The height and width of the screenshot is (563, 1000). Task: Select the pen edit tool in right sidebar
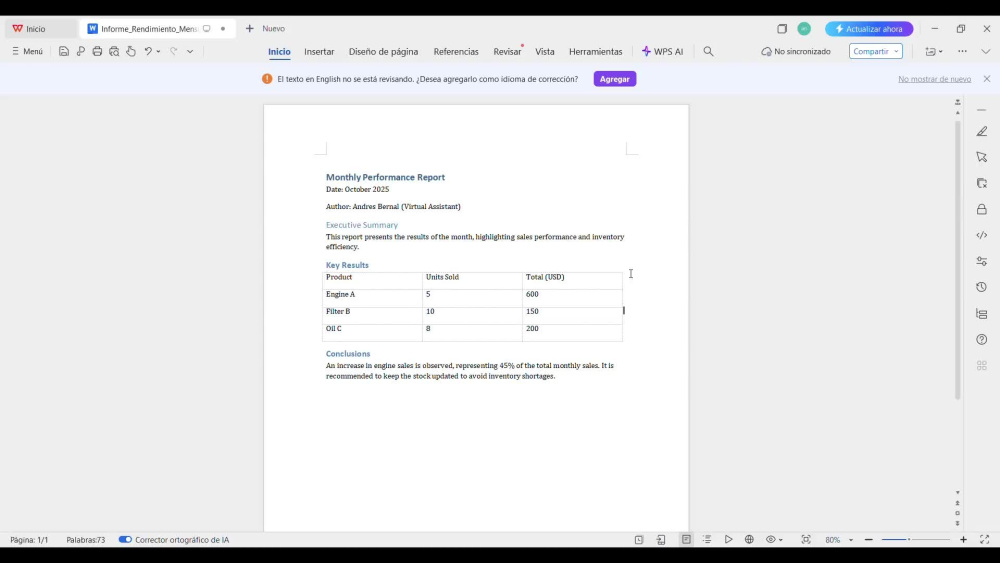coord(982,131)
